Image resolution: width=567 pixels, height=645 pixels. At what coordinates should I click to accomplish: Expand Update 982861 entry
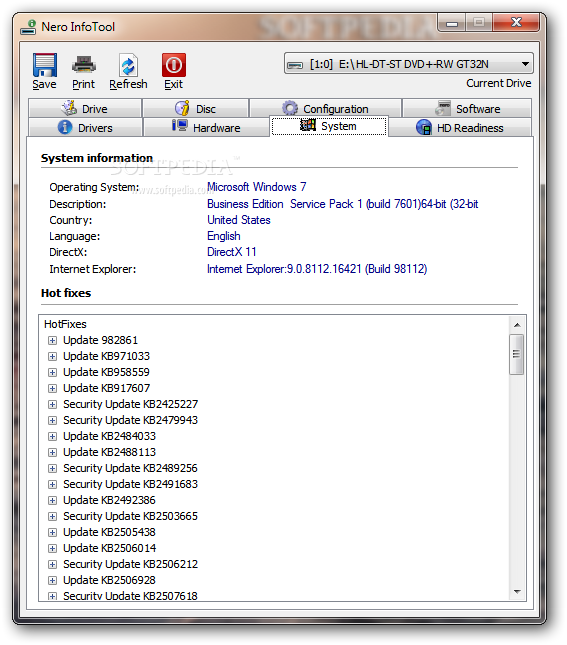coord(52,340)
